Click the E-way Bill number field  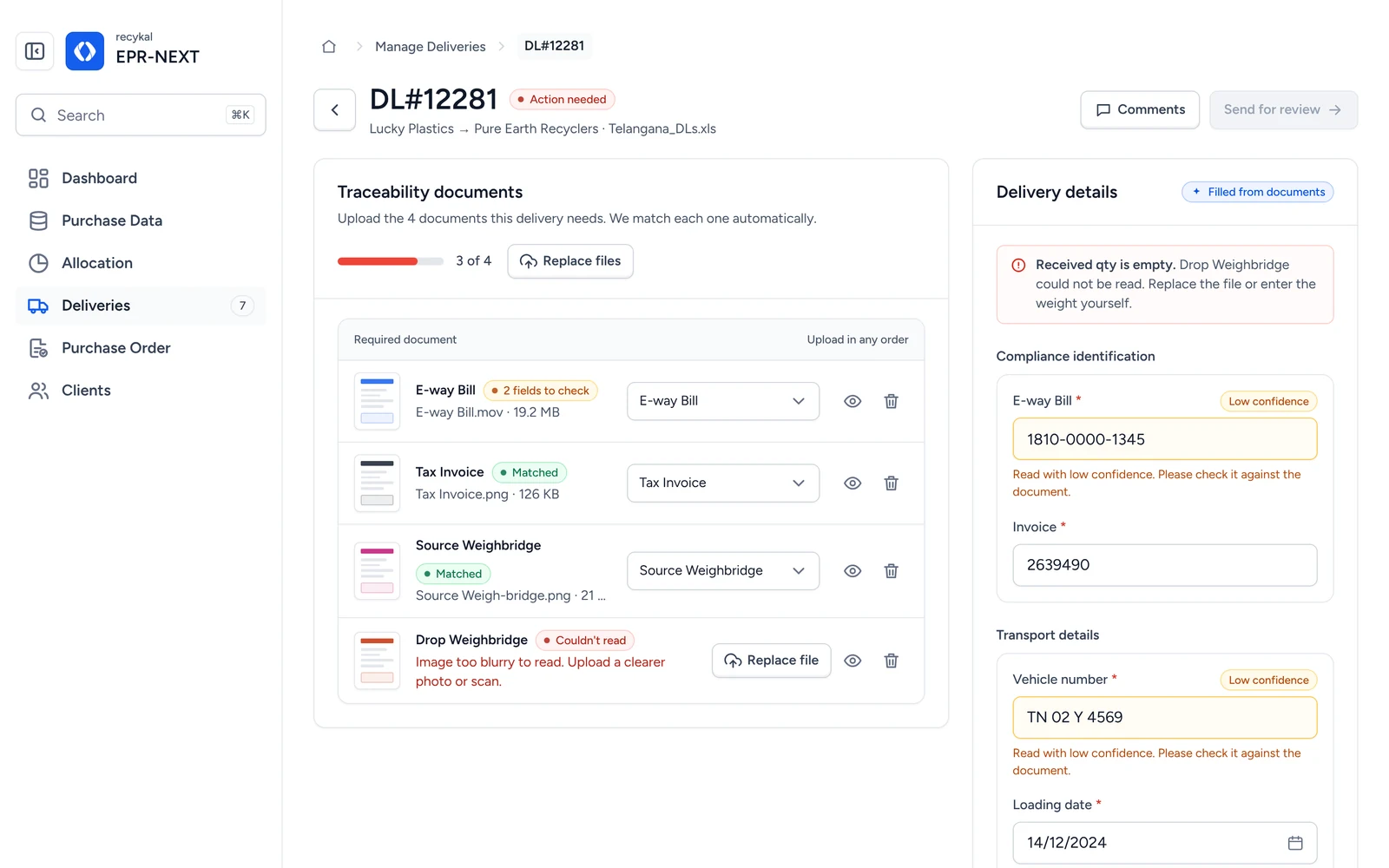point(1165,439)
